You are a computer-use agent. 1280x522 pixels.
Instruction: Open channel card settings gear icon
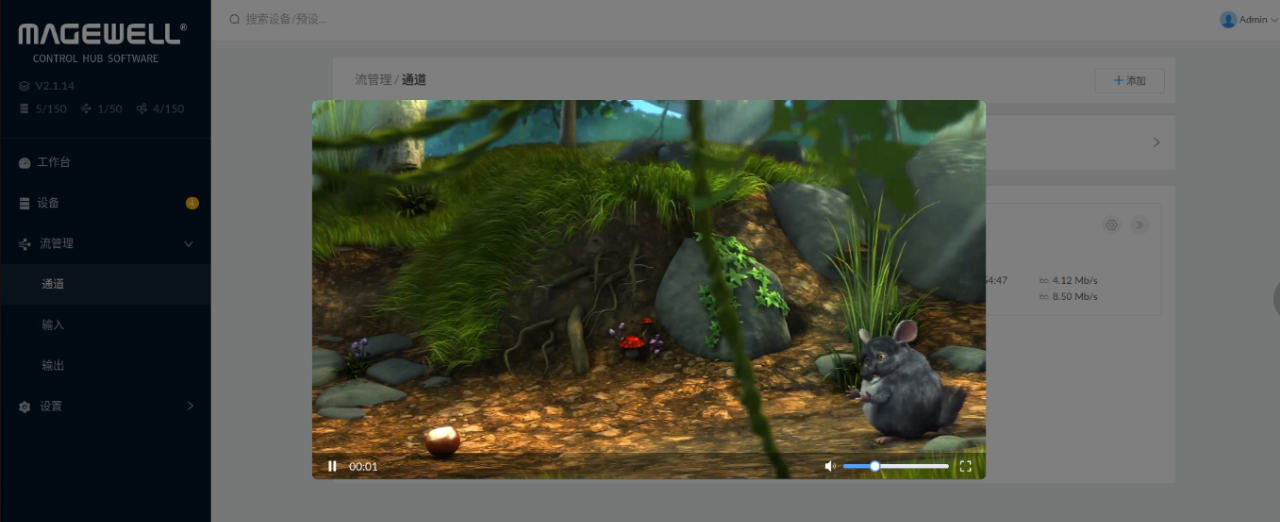pyautogui.click(x=1111, y=225)
